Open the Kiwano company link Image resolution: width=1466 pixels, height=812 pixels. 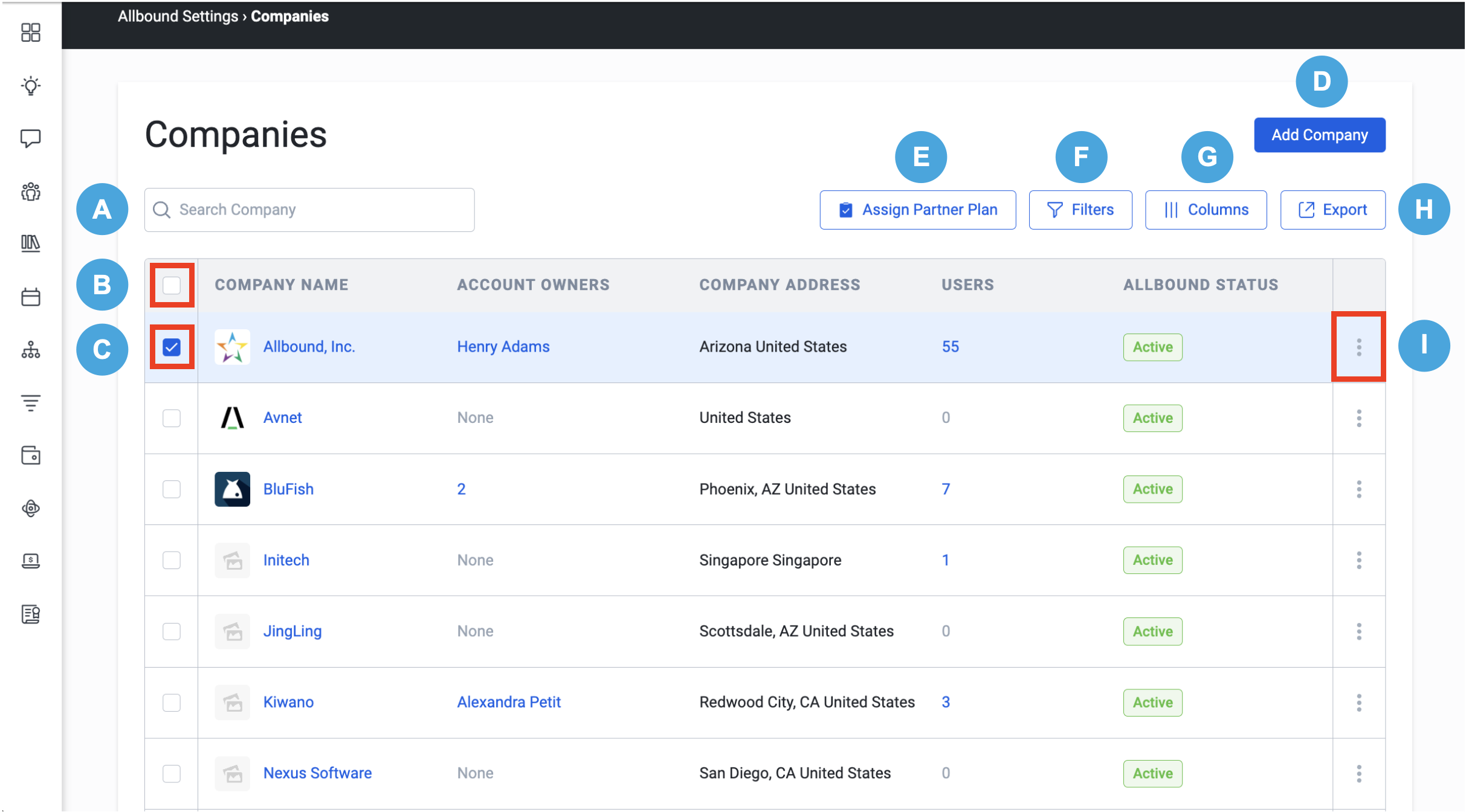pos(288,702)
